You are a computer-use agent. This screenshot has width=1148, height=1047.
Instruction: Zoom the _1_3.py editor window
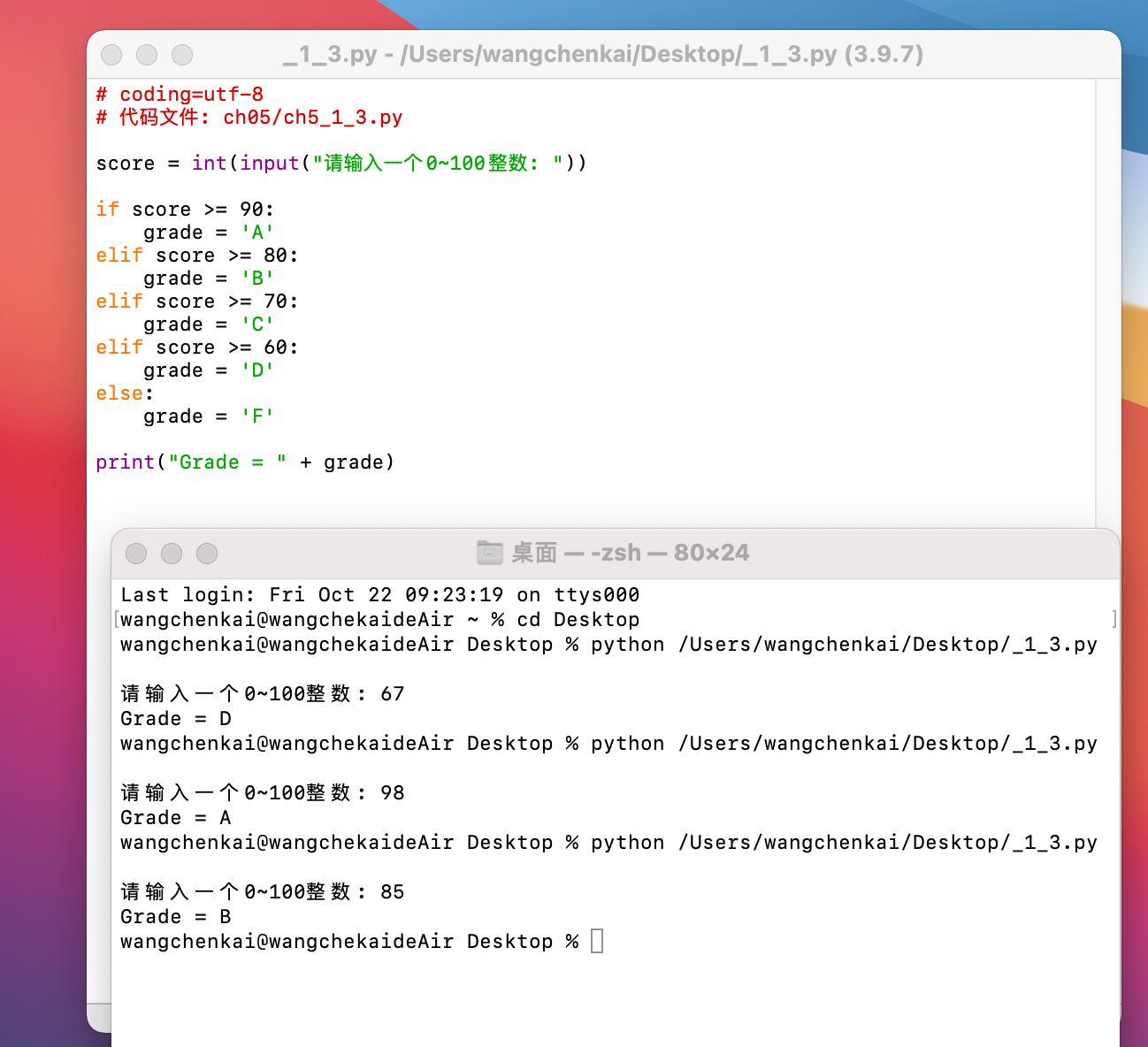[182, 55]
